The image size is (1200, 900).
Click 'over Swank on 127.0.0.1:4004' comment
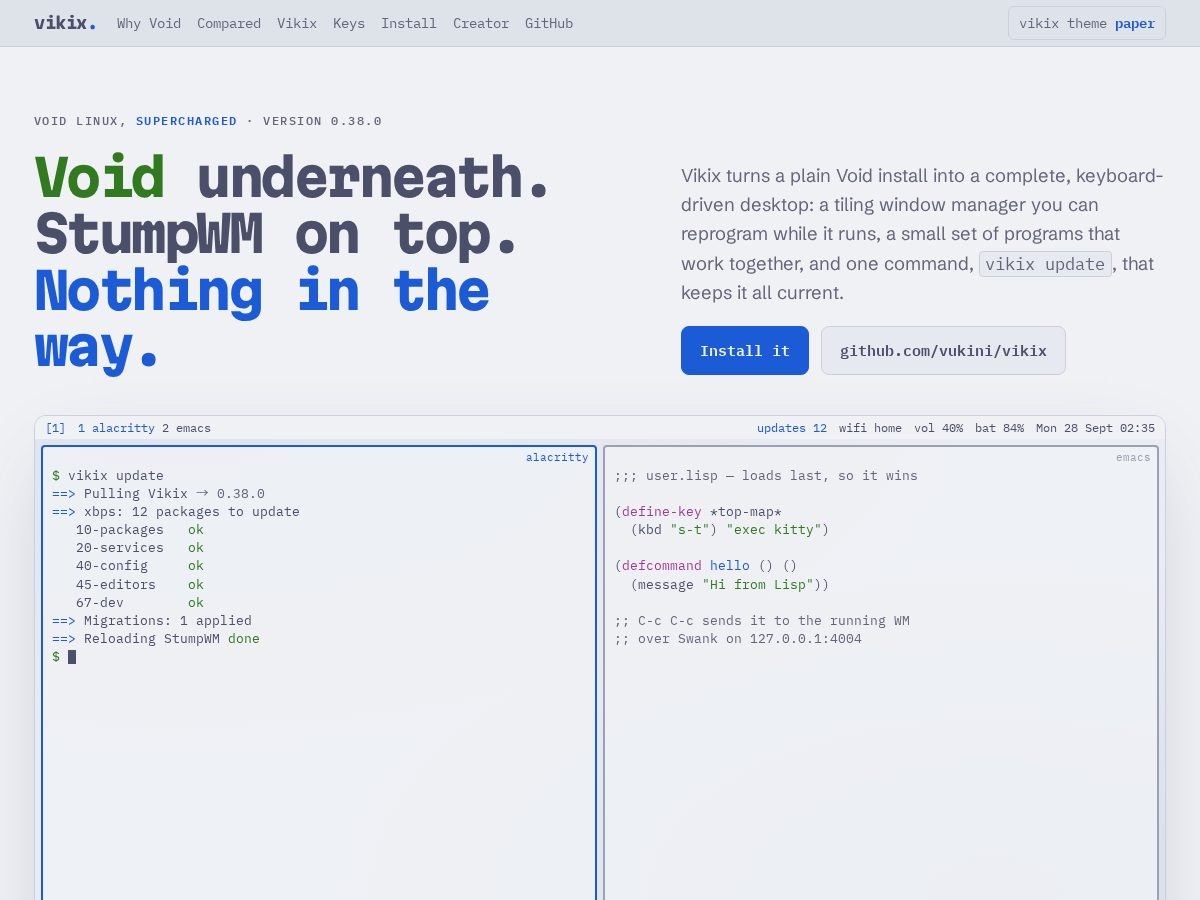tap(738, 639)
